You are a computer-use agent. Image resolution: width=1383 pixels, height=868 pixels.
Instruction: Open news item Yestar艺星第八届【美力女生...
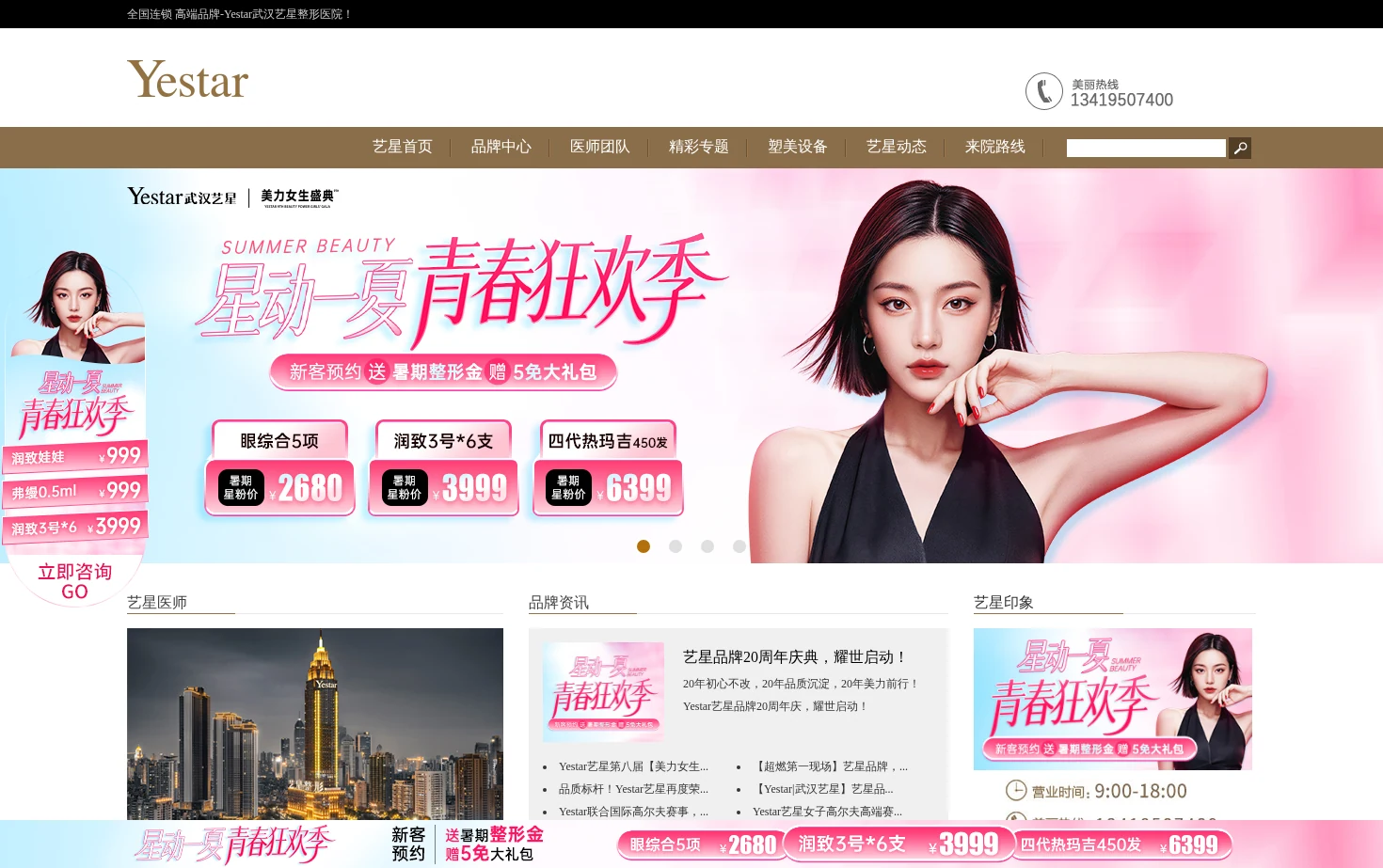tap(633, 766)
